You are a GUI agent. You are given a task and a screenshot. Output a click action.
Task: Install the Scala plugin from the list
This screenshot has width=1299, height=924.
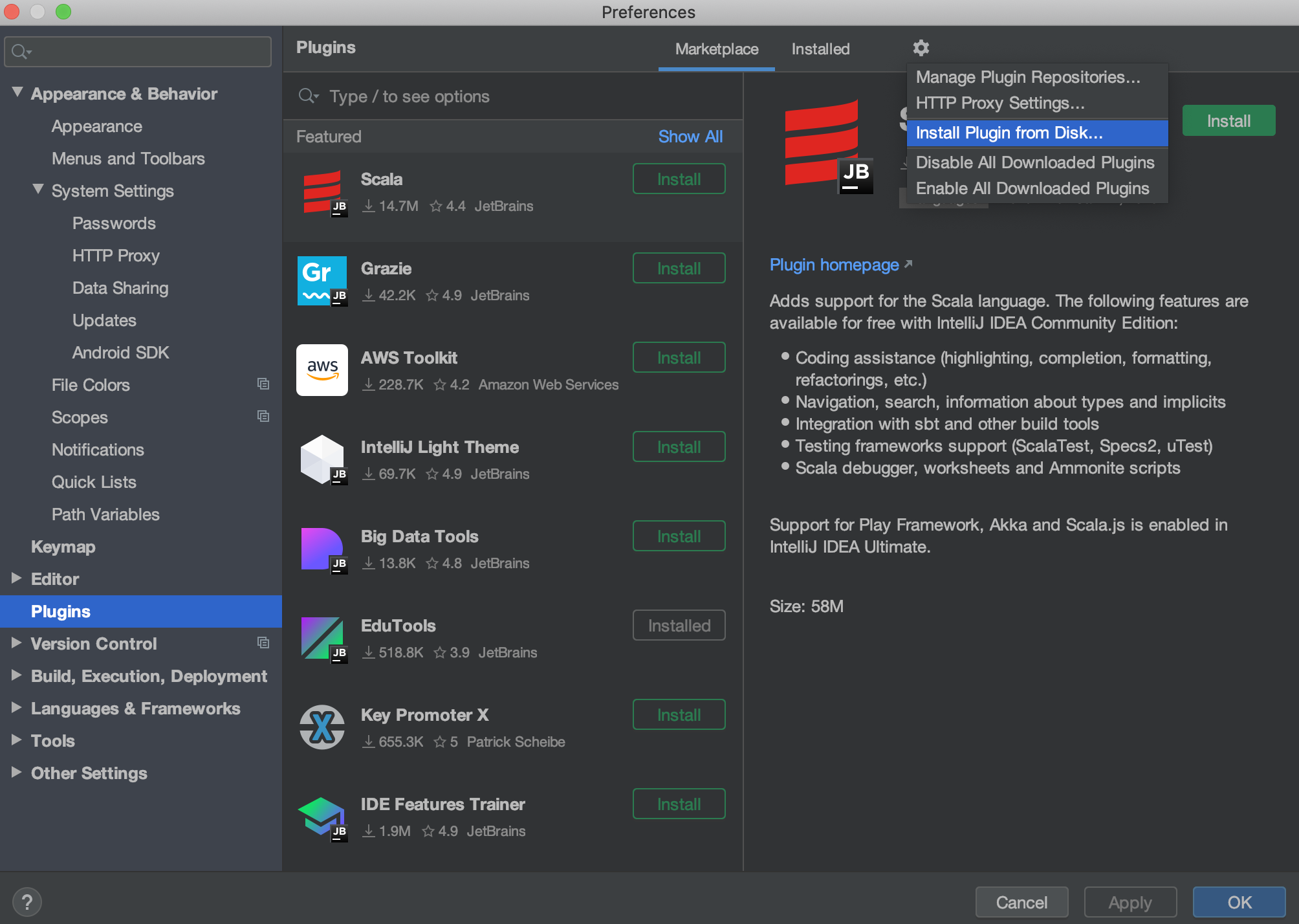point(679,179)
